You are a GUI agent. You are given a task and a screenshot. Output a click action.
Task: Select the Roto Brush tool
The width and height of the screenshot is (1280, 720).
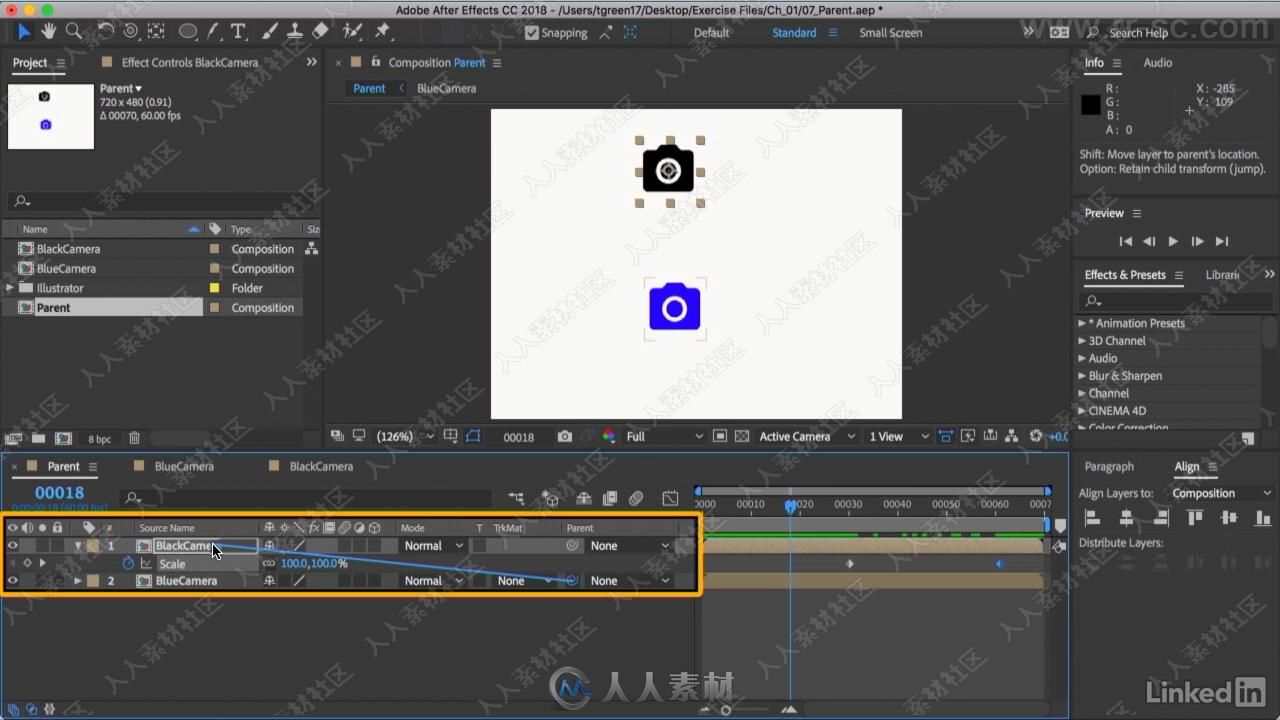tap(352, 32)
